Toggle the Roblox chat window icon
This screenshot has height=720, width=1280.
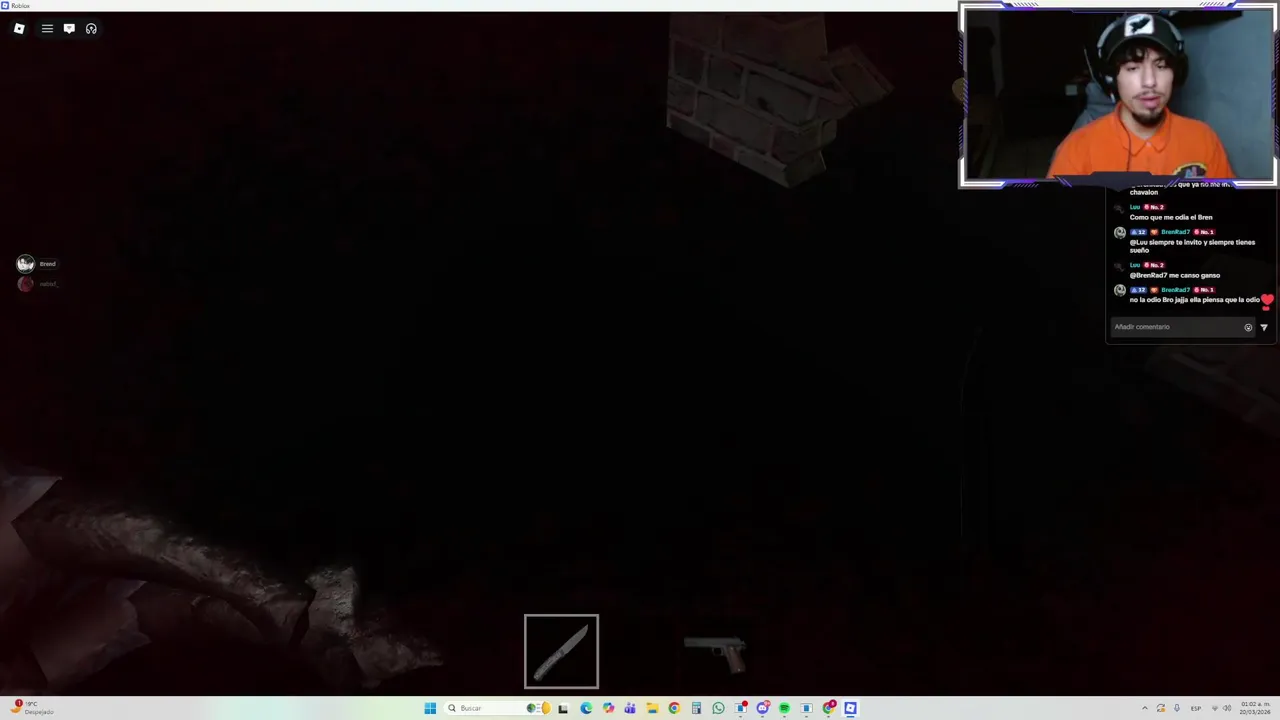69,28
